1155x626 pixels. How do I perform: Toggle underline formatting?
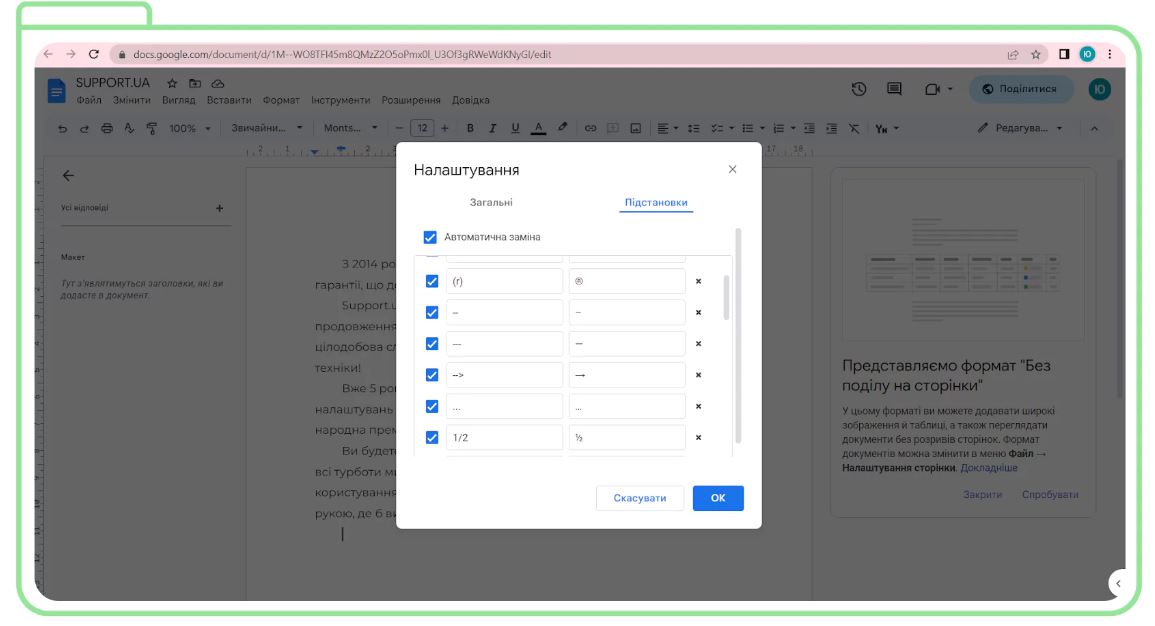[x=515, y=128]
